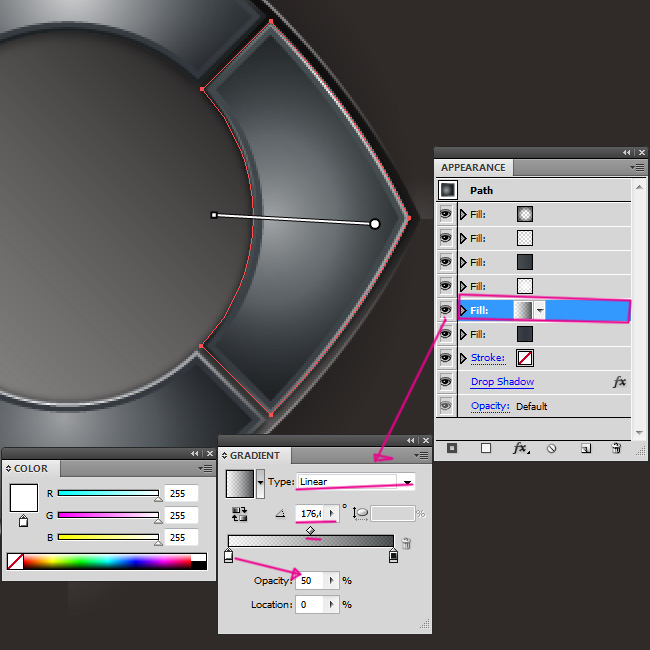Click Duplicate Selected Item icon
The width and height of the screenshot is (650, 650).
[586, 449]
